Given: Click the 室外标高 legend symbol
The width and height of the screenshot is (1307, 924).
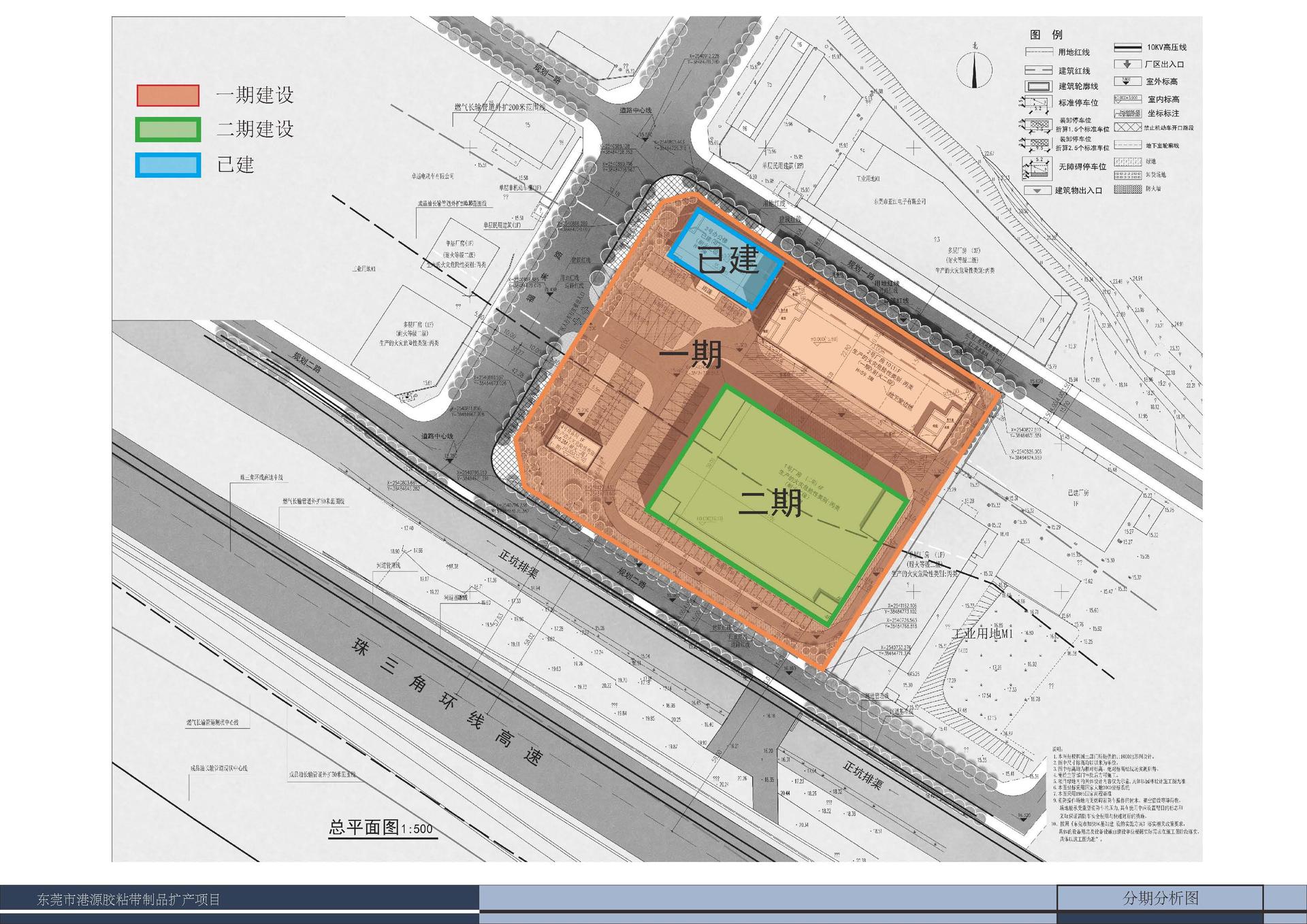Looking at the screenshot, I should pos(1127,81).
